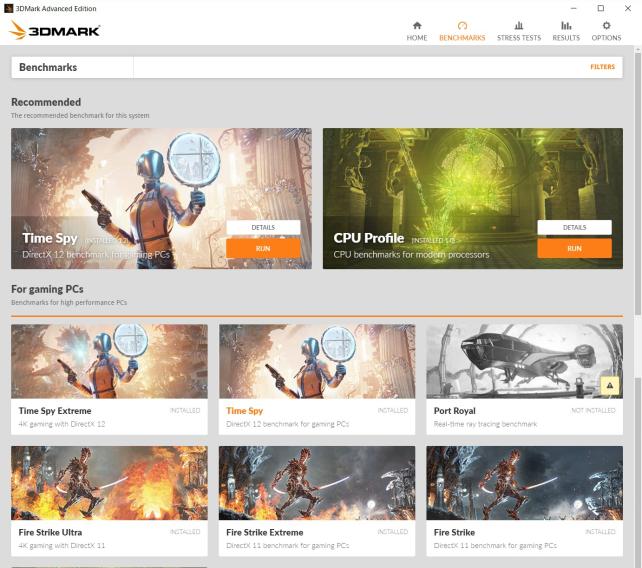Image resolution: width=642 pixels, height=568 pixels.
Task: Click the Fire Strike Ultra title text
Action: click(50, 532)
